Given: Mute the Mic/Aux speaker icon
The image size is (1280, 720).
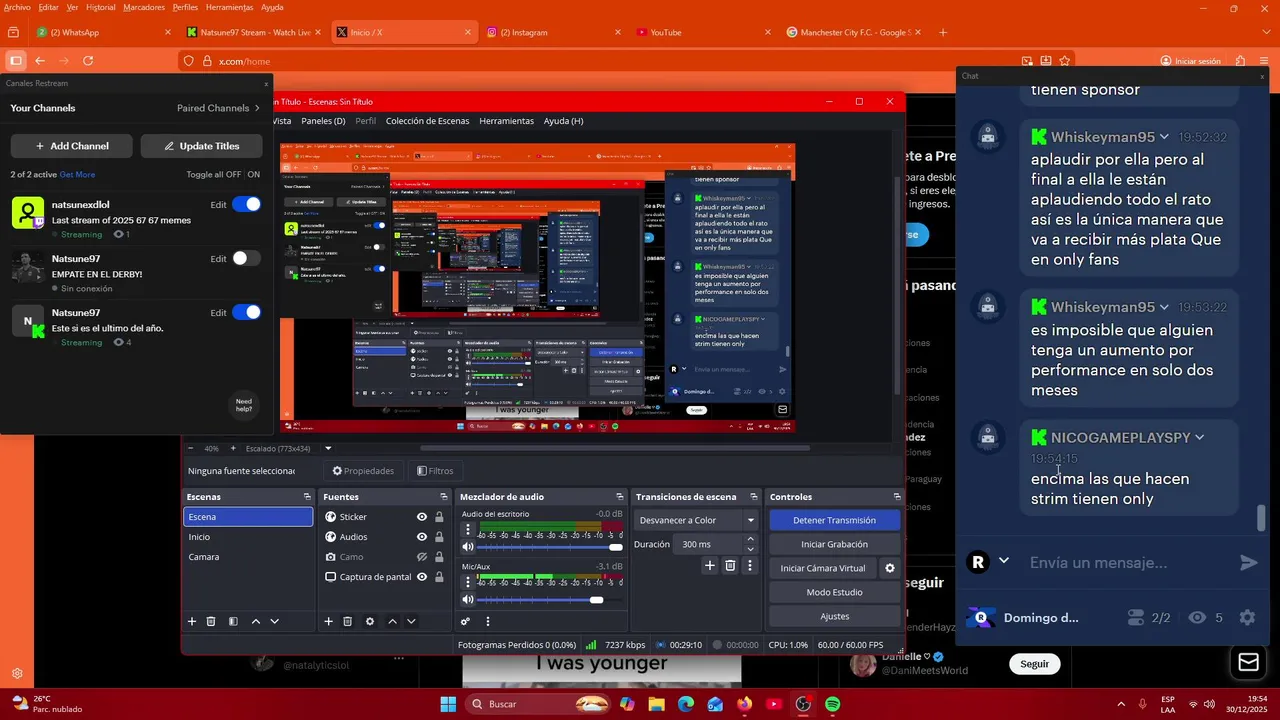Looking at the screenshot, I should [467, 600].
